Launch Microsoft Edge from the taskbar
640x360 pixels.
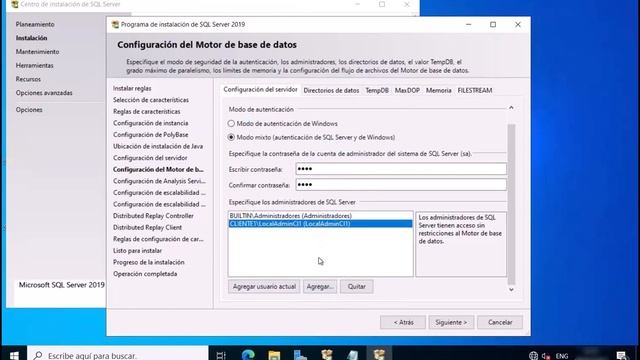pyautogui.click(x=248, y=355)
